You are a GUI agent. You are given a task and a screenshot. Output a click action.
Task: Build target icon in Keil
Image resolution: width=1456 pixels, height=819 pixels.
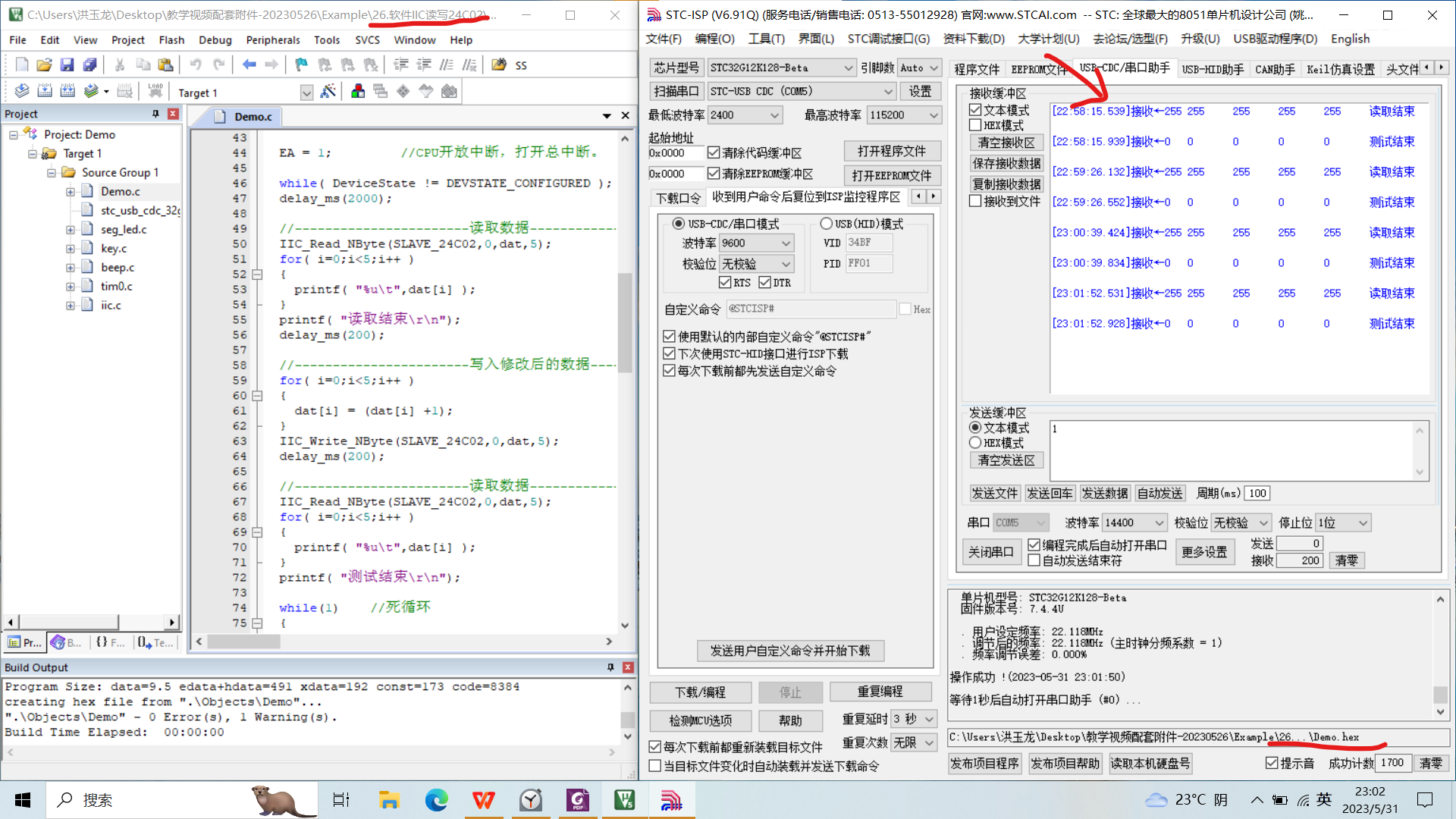45,92
